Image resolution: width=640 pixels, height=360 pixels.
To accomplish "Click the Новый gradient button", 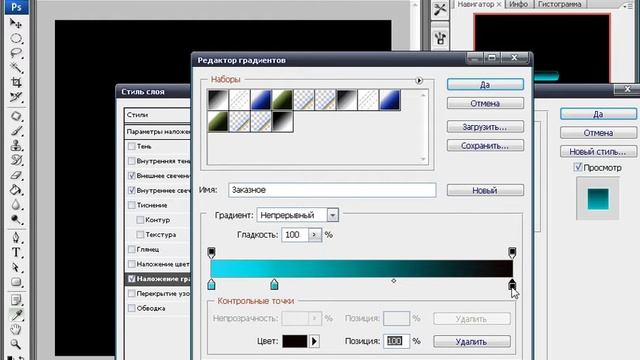I will tap(485, 190).
